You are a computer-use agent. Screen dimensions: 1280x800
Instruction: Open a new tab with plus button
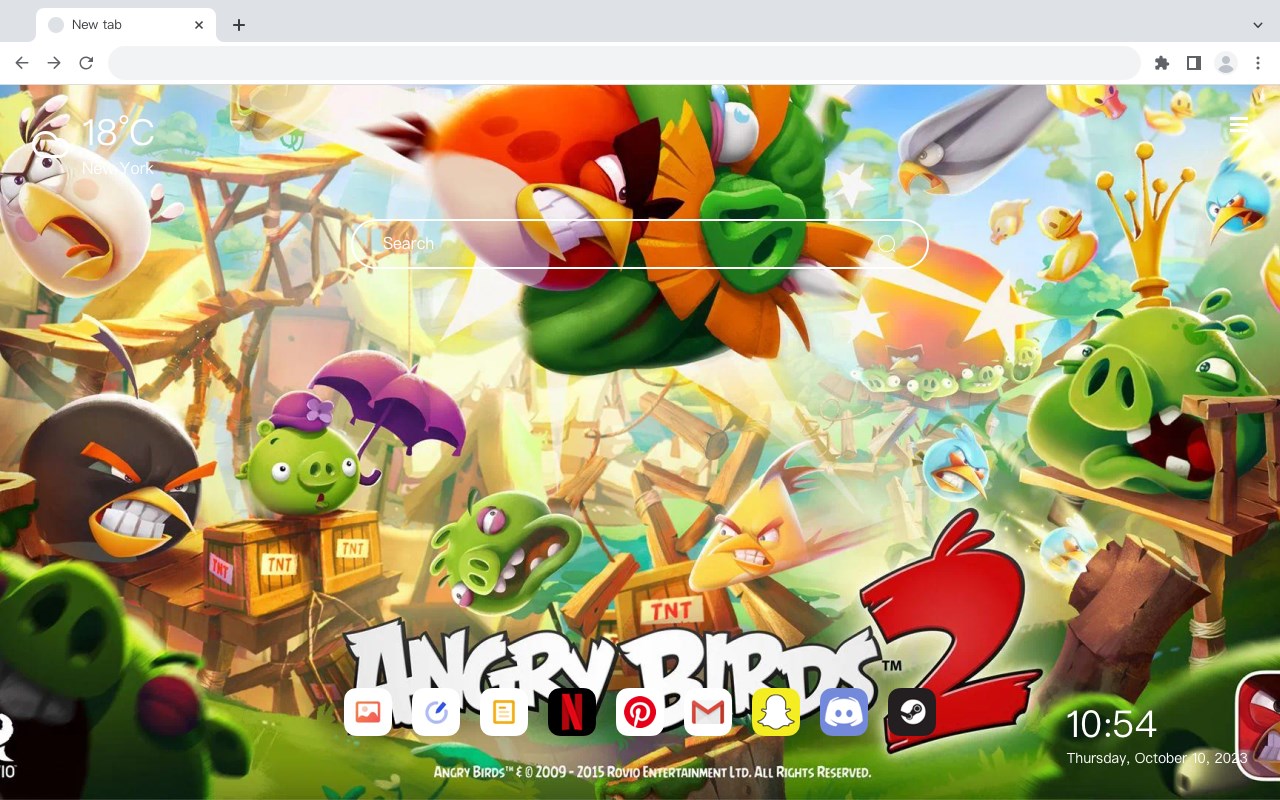coord(238,25)
